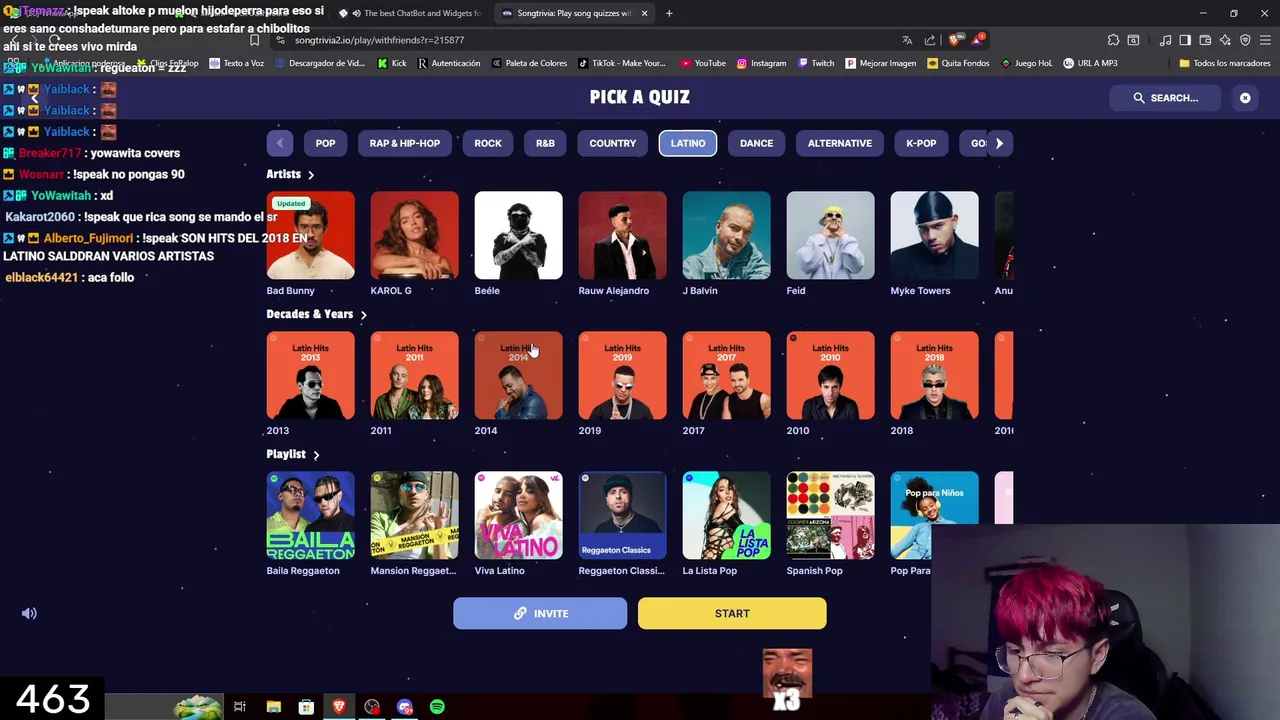Click the Brave Shields icon in address bar
Screen dimensions: 1280x720
point(955,40)
